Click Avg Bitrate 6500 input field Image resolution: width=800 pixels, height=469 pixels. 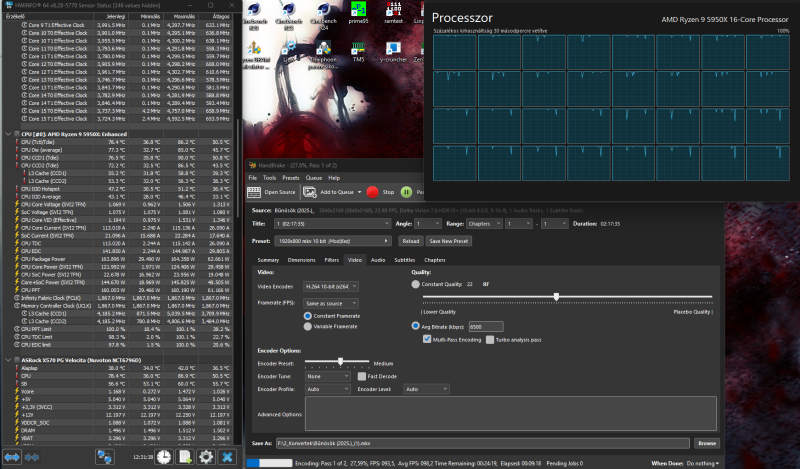486,327
